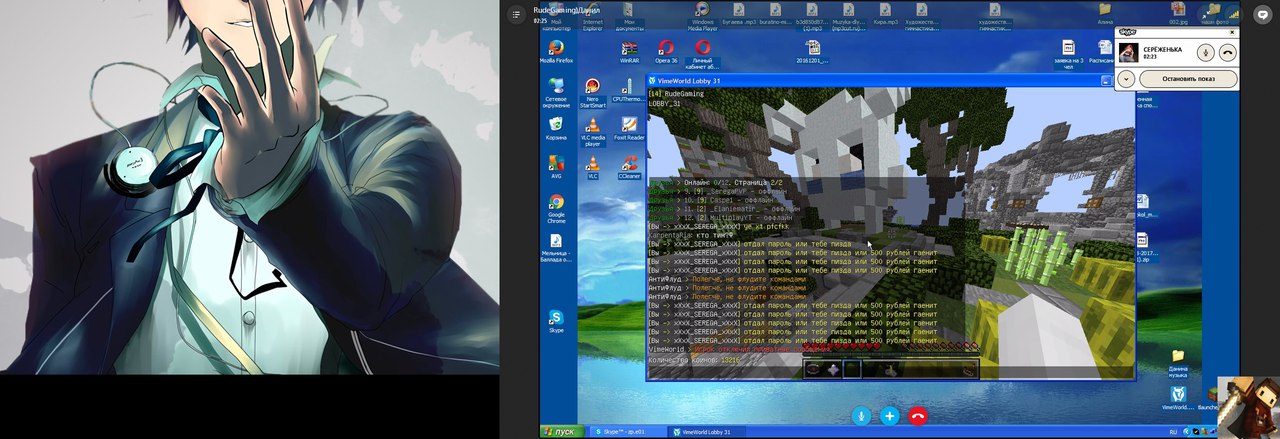Open the пуск Start button

coord(558,432)
